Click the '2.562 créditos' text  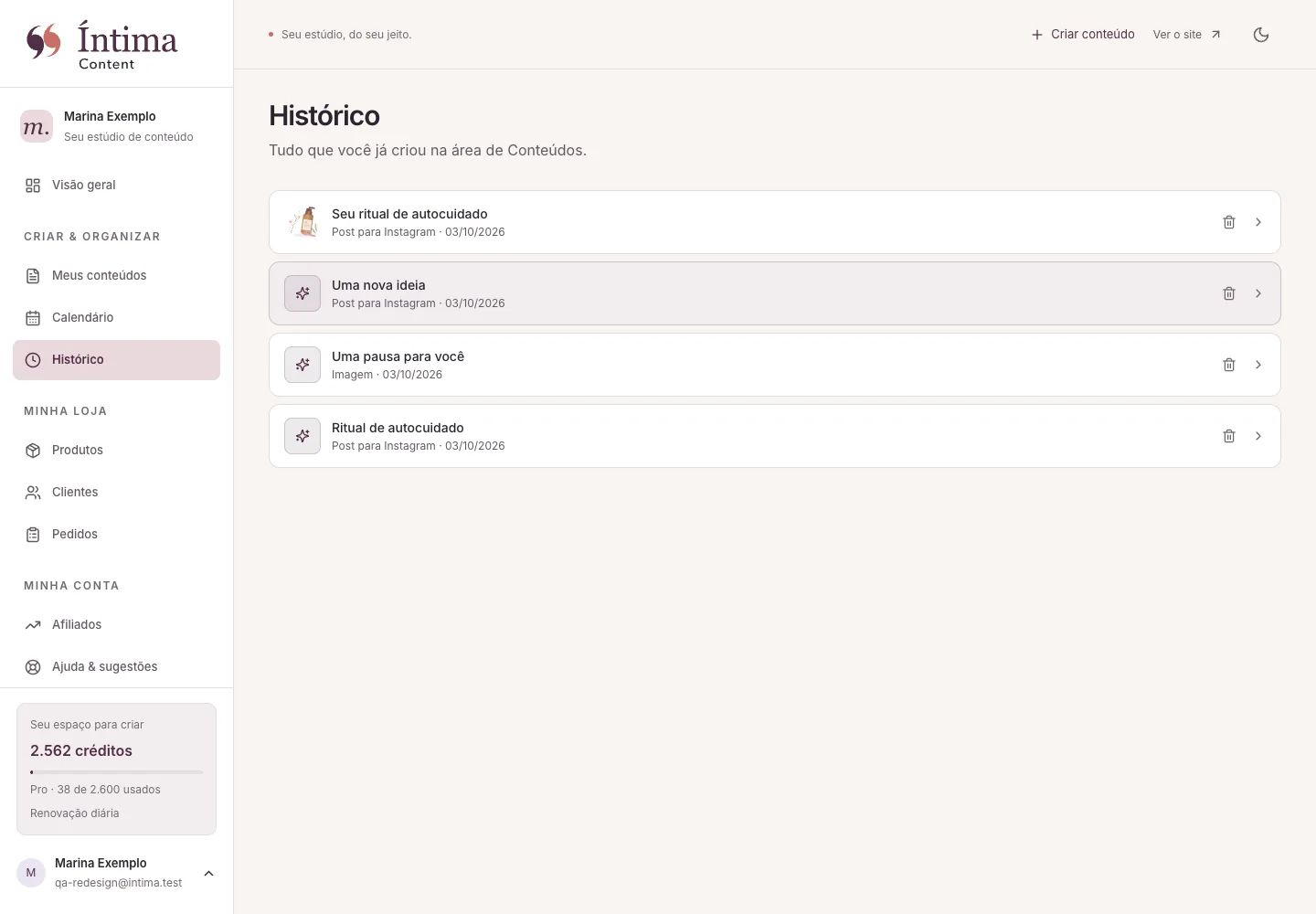(81, 750)
